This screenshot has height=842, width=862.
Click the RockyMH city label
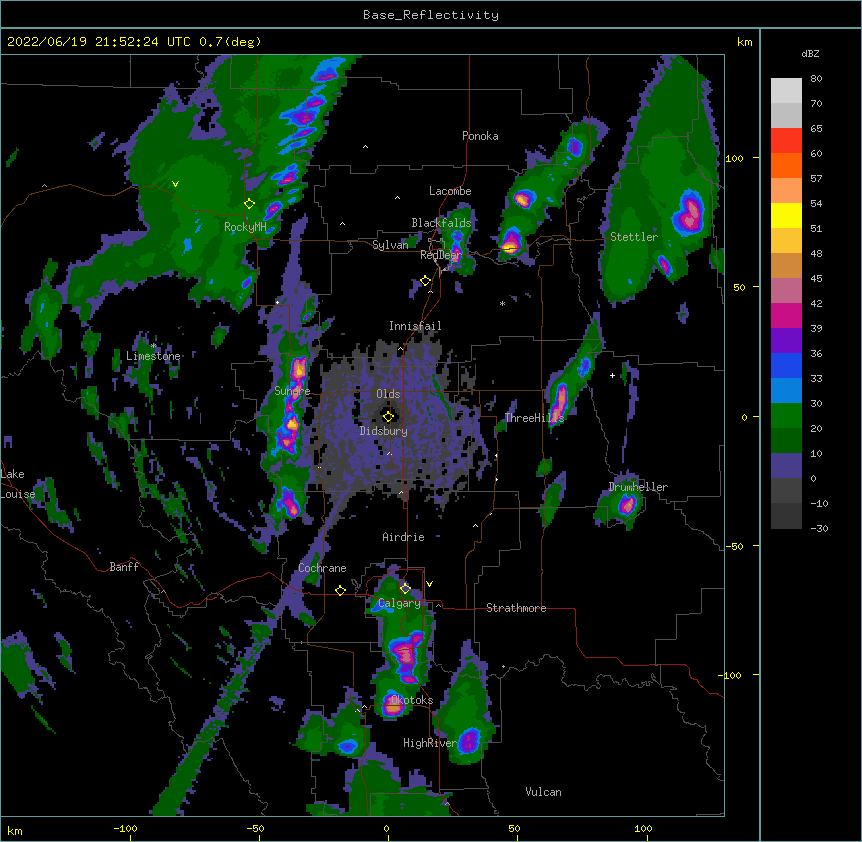click(x=245, y=227)
